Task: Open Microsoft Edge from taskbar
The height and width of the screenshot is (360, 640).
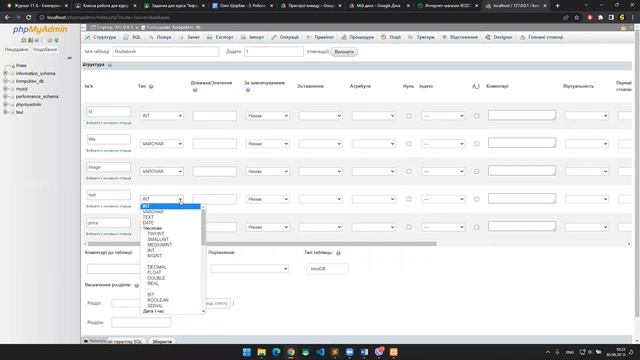Action: coord(276,352)
